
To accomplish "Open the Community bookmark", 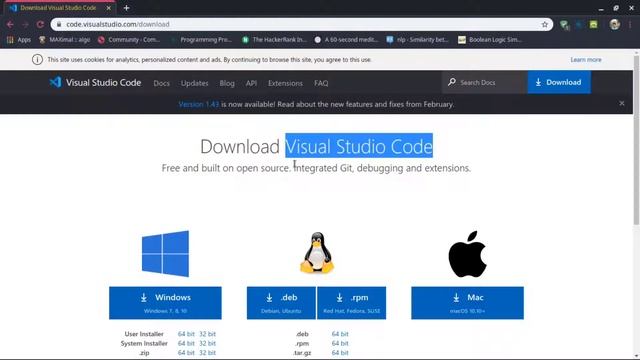I will (129, 40).
